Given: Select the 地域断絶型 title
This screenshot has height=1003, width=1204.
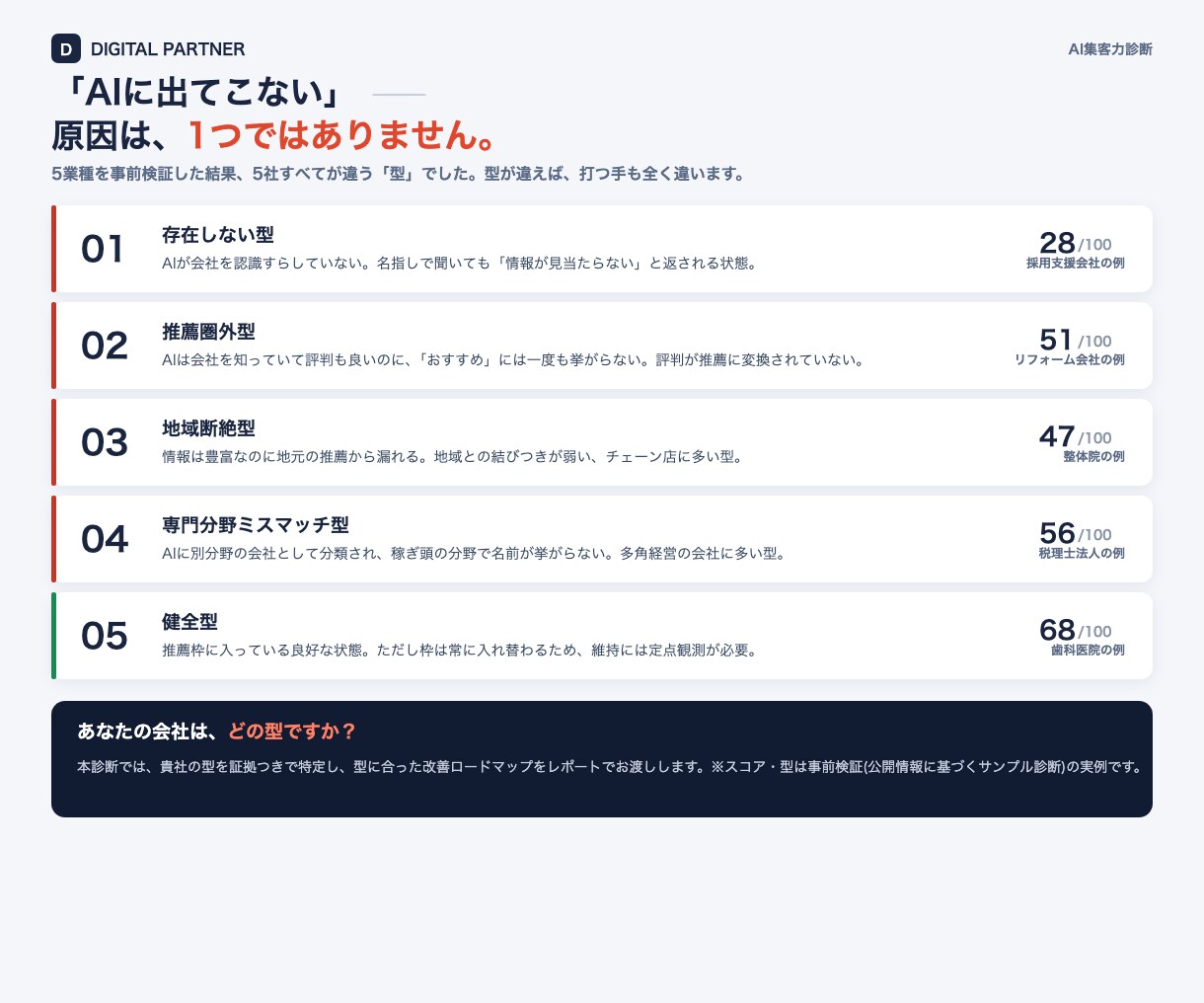Looking at the screenshot, I should click(x=209, y=428).
